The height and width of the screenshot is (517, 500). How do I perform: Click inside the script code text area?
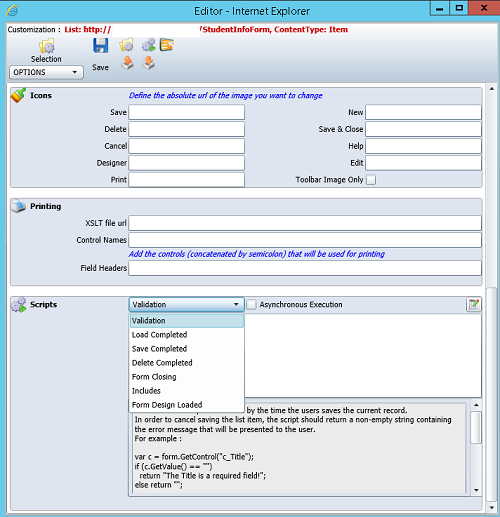click(x=363, y=355)
